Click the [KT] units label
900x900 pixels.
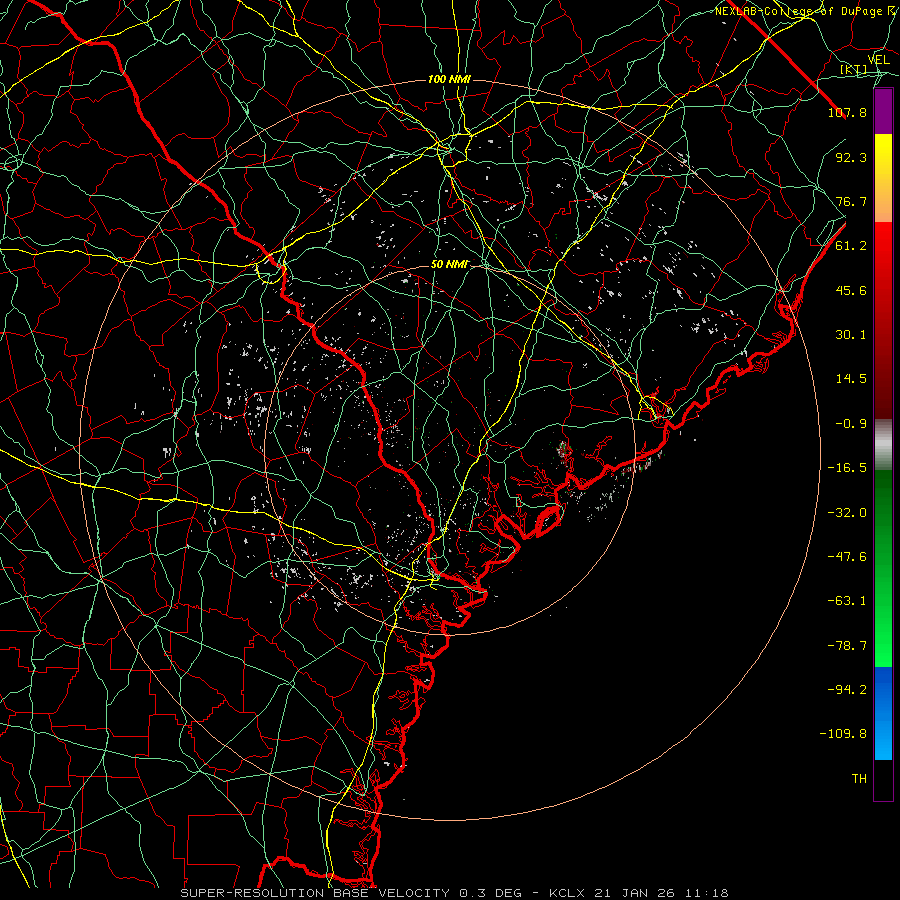(853, 70)
